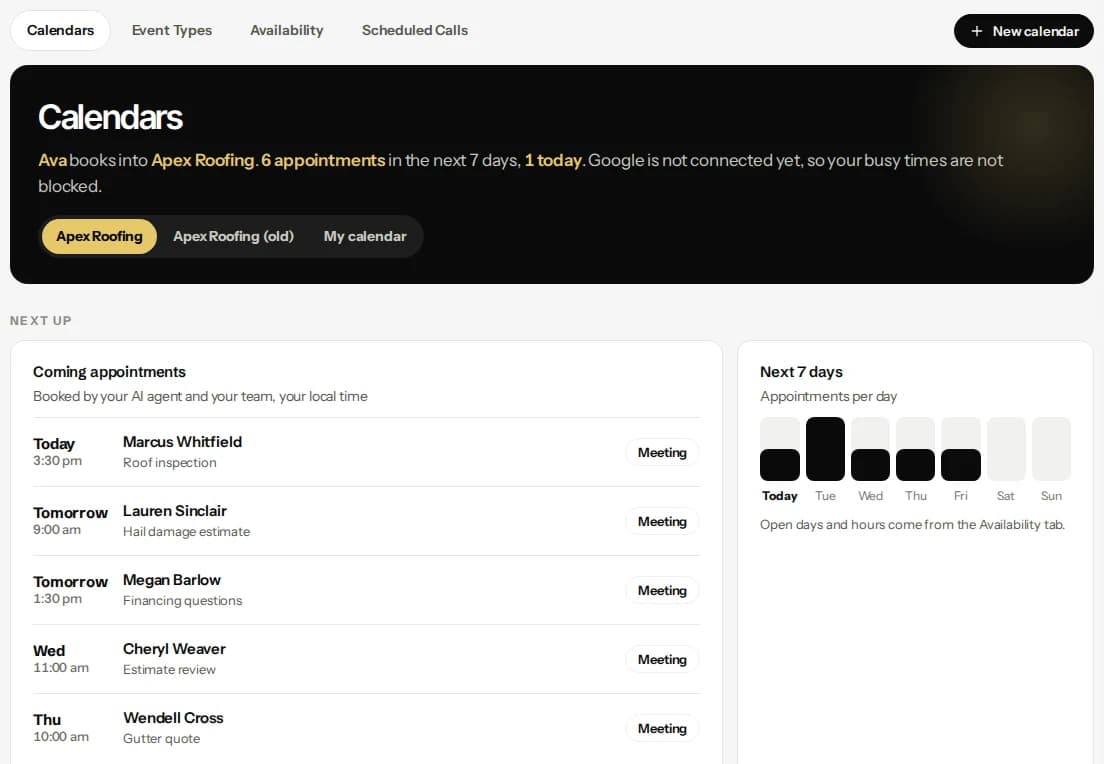The image size is (1104, 764).
Task: Click Meeting badge for Wendell Cross
Action: [x=662, y=728]
